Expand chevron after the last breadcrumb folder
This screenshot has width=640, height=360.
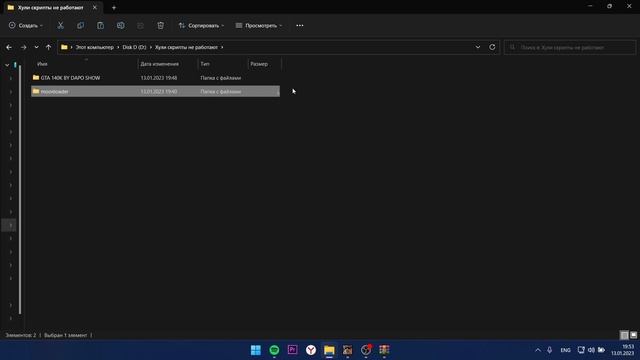point(222,47)
